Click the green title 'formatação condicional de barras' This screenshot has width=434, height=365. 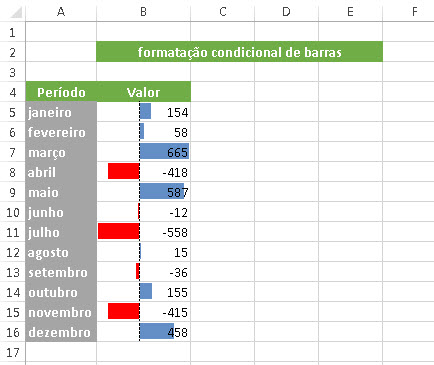[239, 52]
